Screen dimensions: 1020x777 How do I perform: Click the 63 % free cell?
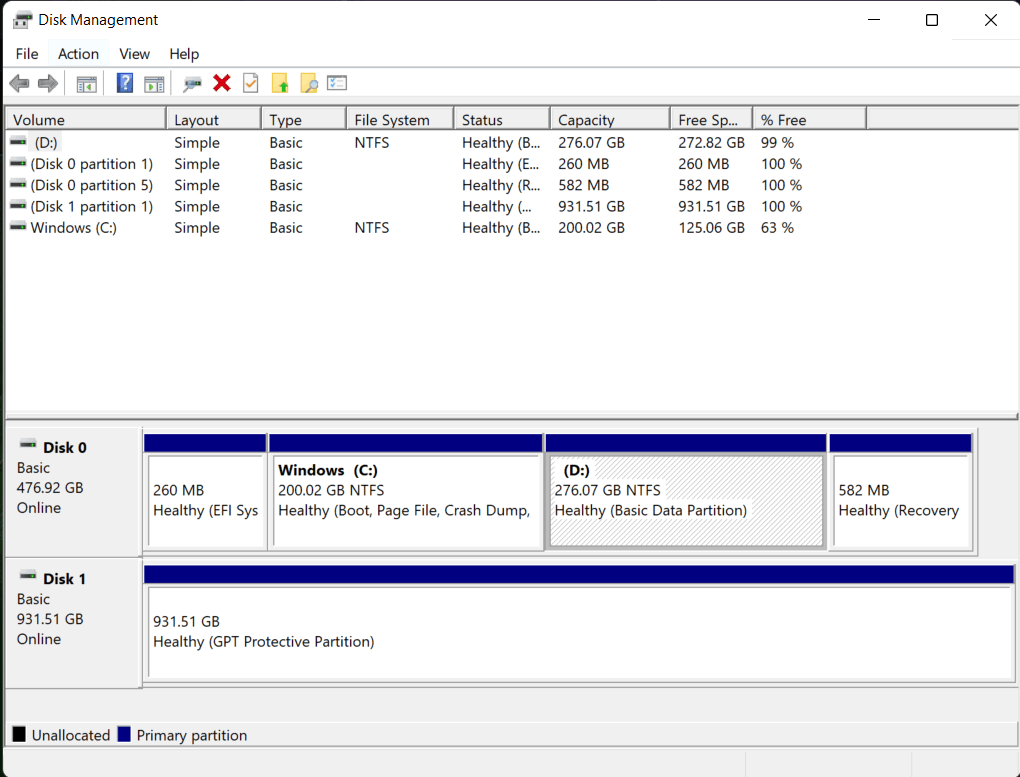(x=777, y=228)
